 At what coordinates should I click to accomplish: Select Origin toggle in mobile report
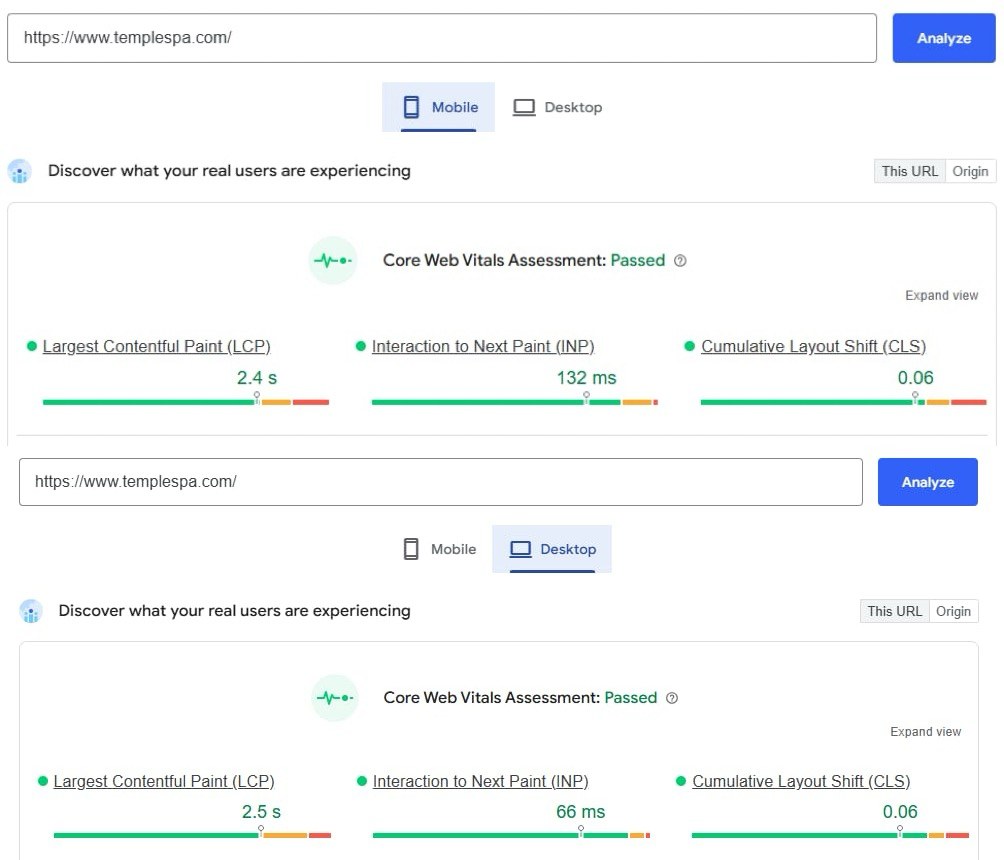[970, 171]
